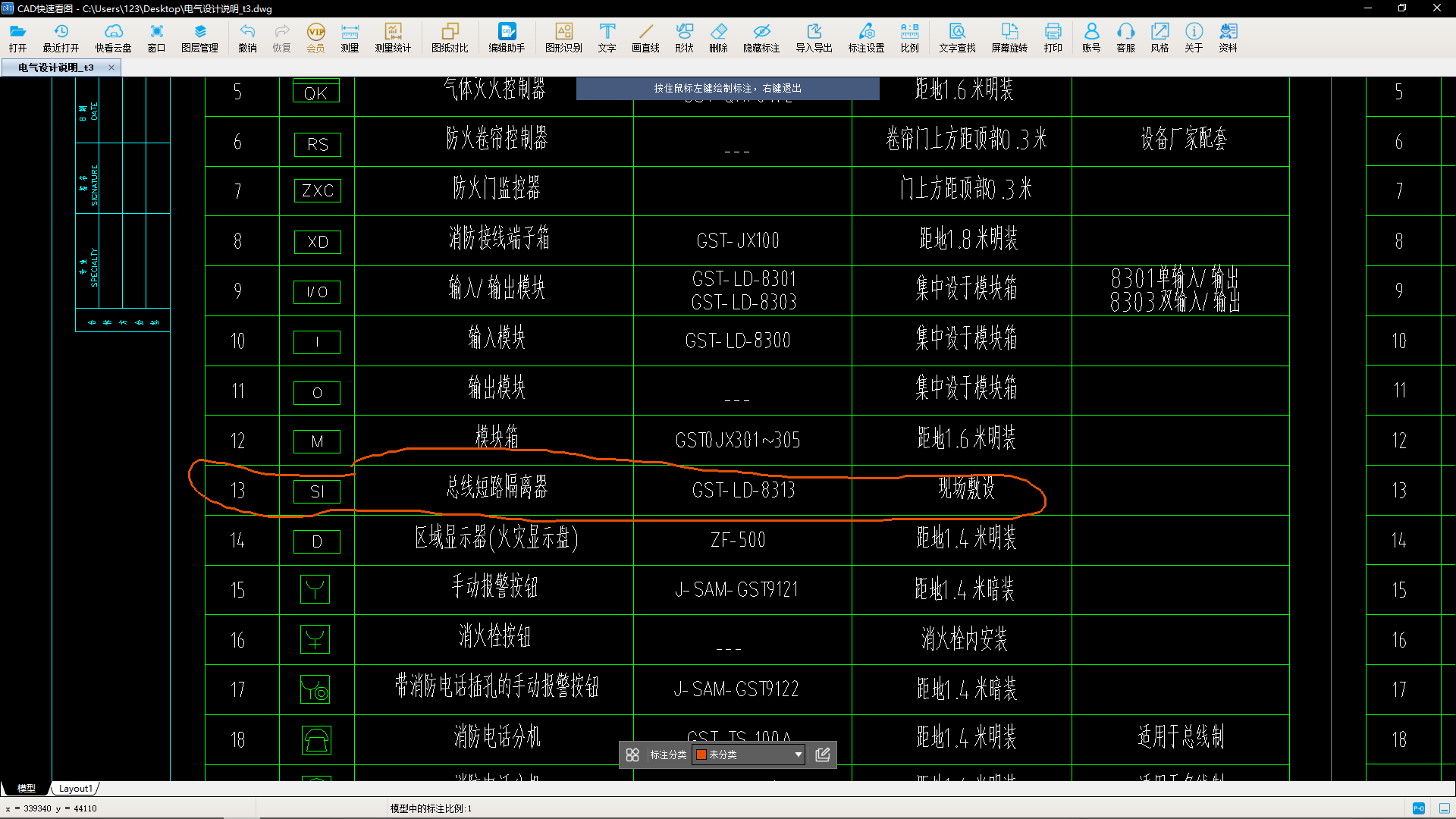1456x819 pixels.
Task: Select the 形状 shapes tool
Action: coord(684,37)
